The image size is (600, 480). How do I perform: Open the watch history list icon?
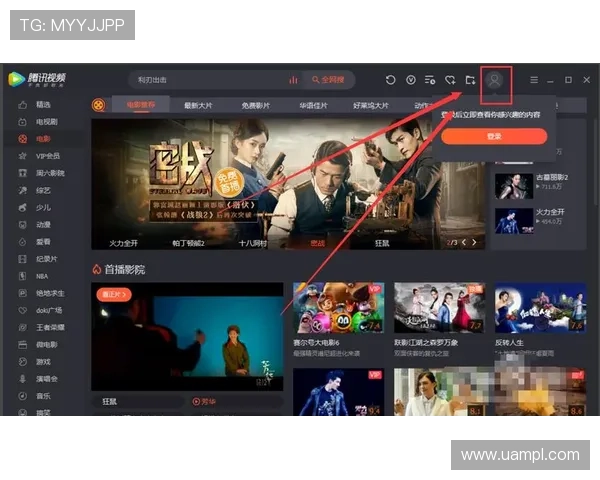pyautogui.click(x=430, y=80)
